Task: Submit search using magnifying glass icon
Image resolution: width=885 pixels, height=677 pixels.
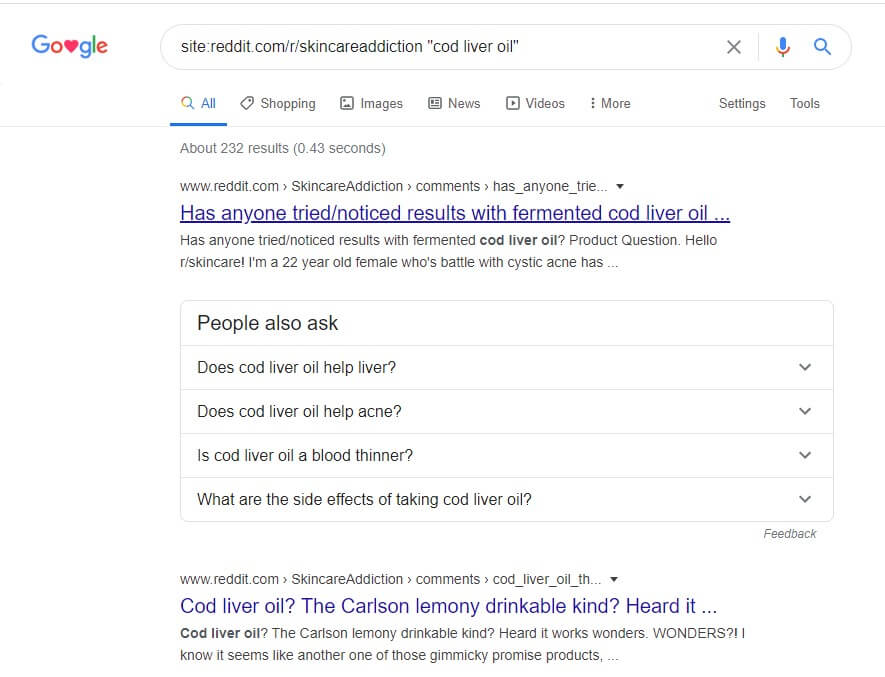Action: (822, 46)
